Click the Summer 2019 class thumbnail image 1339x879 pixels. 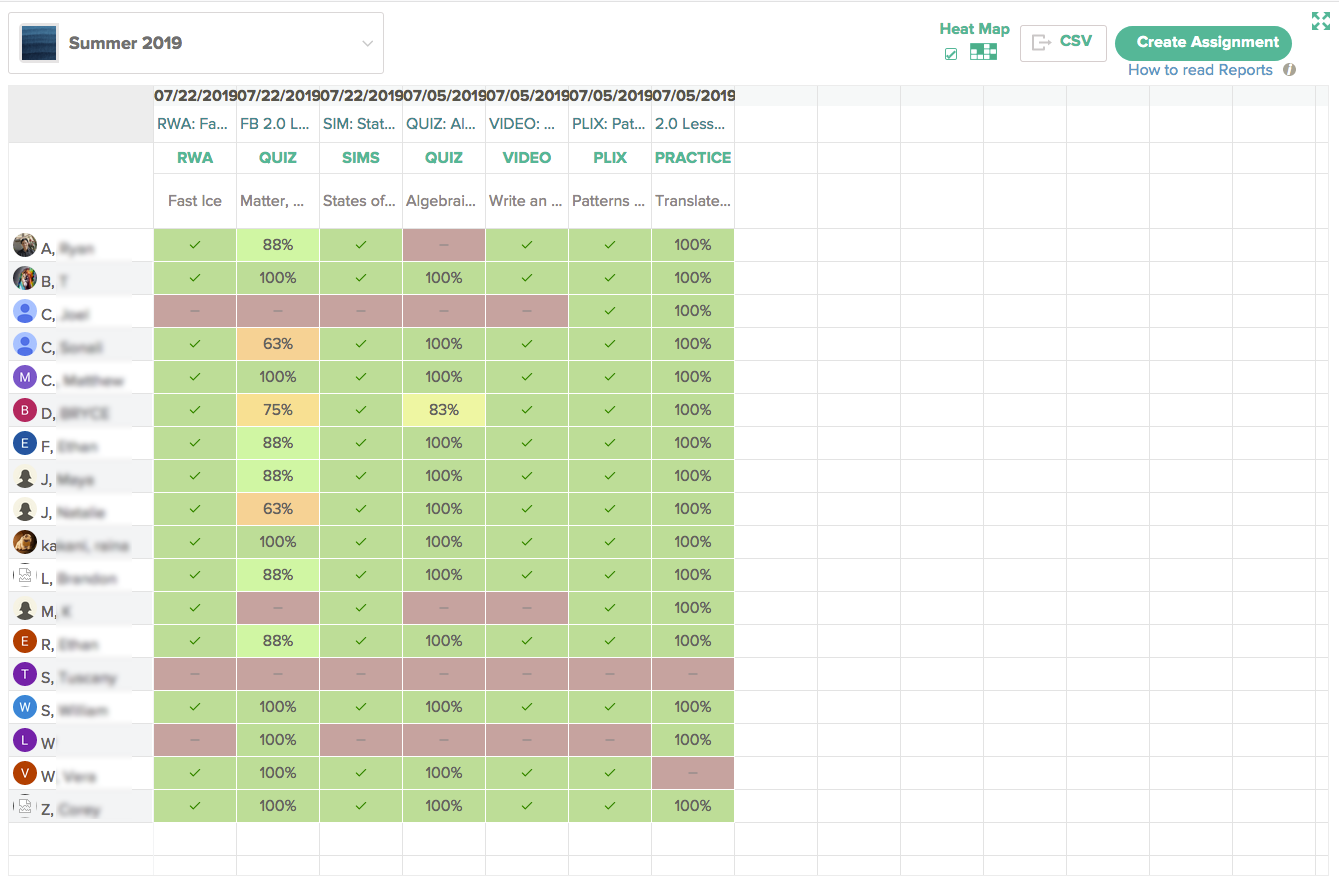(x=39, y=43)
